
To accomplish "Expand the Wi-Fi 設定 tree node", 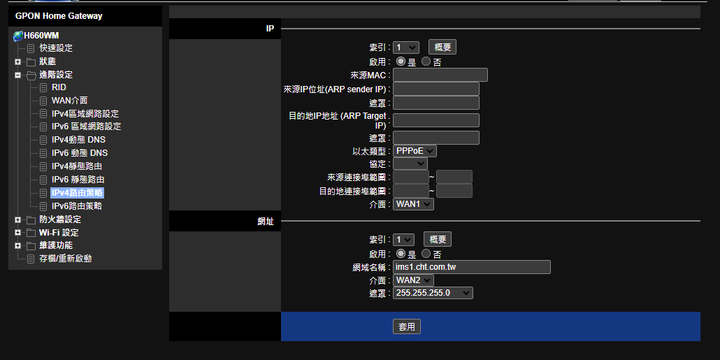I will tap(18, 233).
